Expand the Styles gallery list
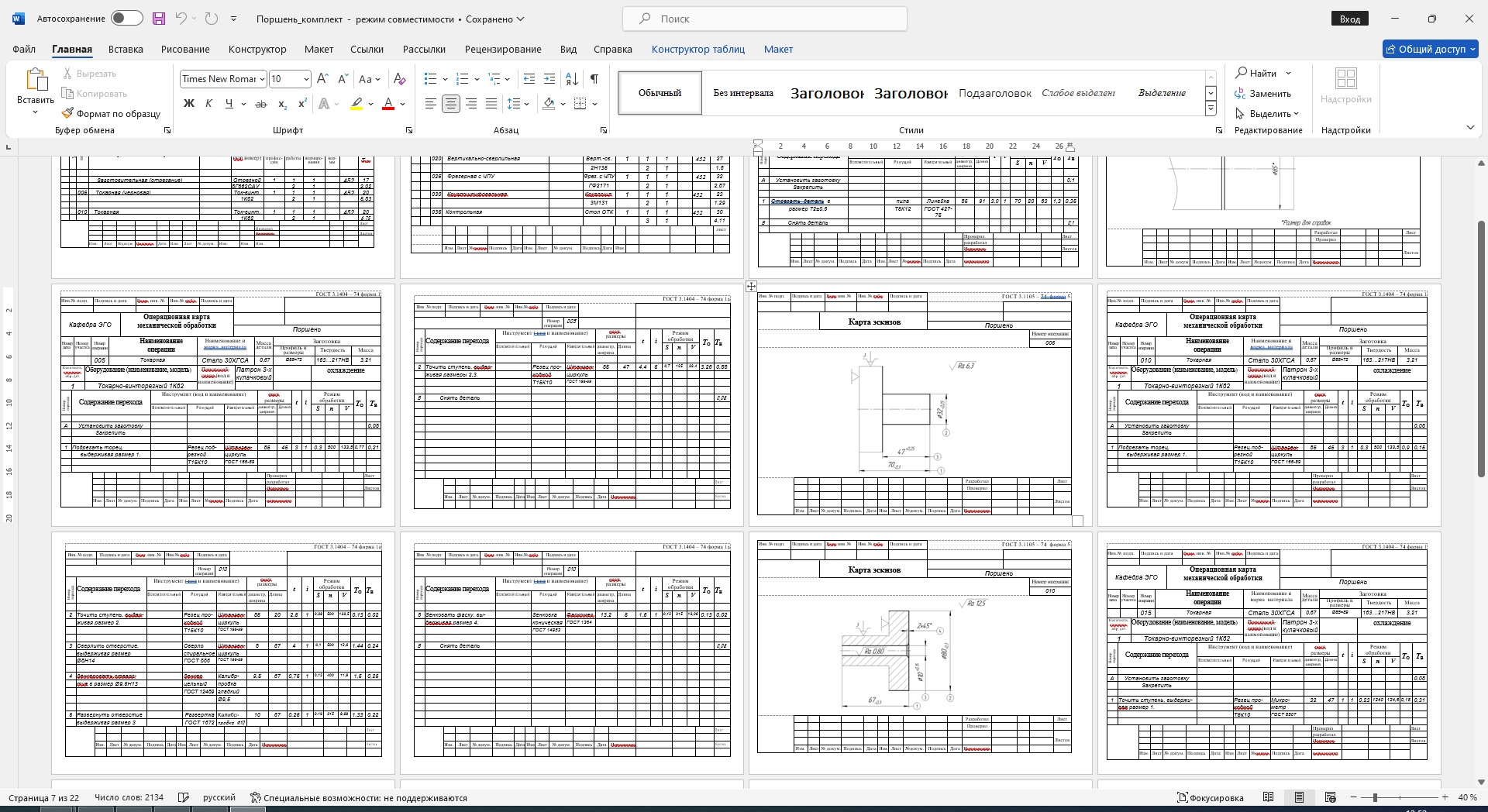The height and width of the screenshot is (812, 1488). [x=1211, y=109]
